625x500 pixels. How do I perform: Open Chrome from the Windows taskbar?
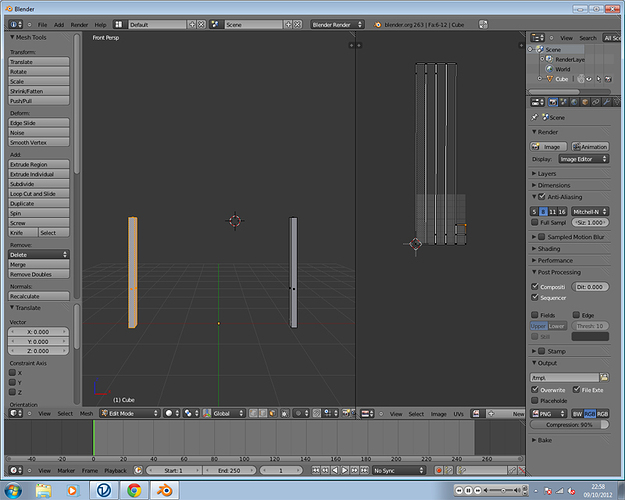[134, 490]
